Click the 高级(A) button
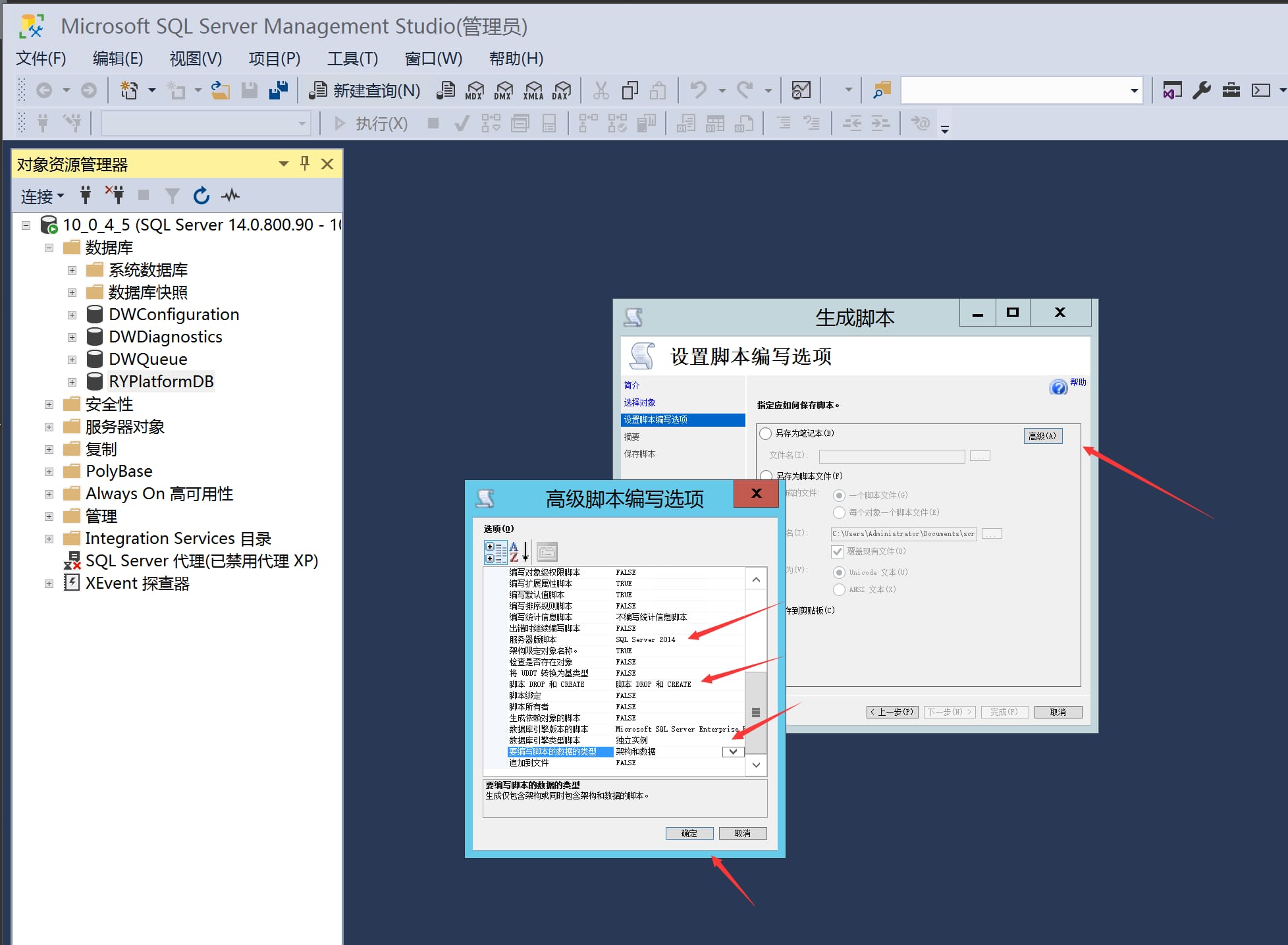 click(1042, 435)
